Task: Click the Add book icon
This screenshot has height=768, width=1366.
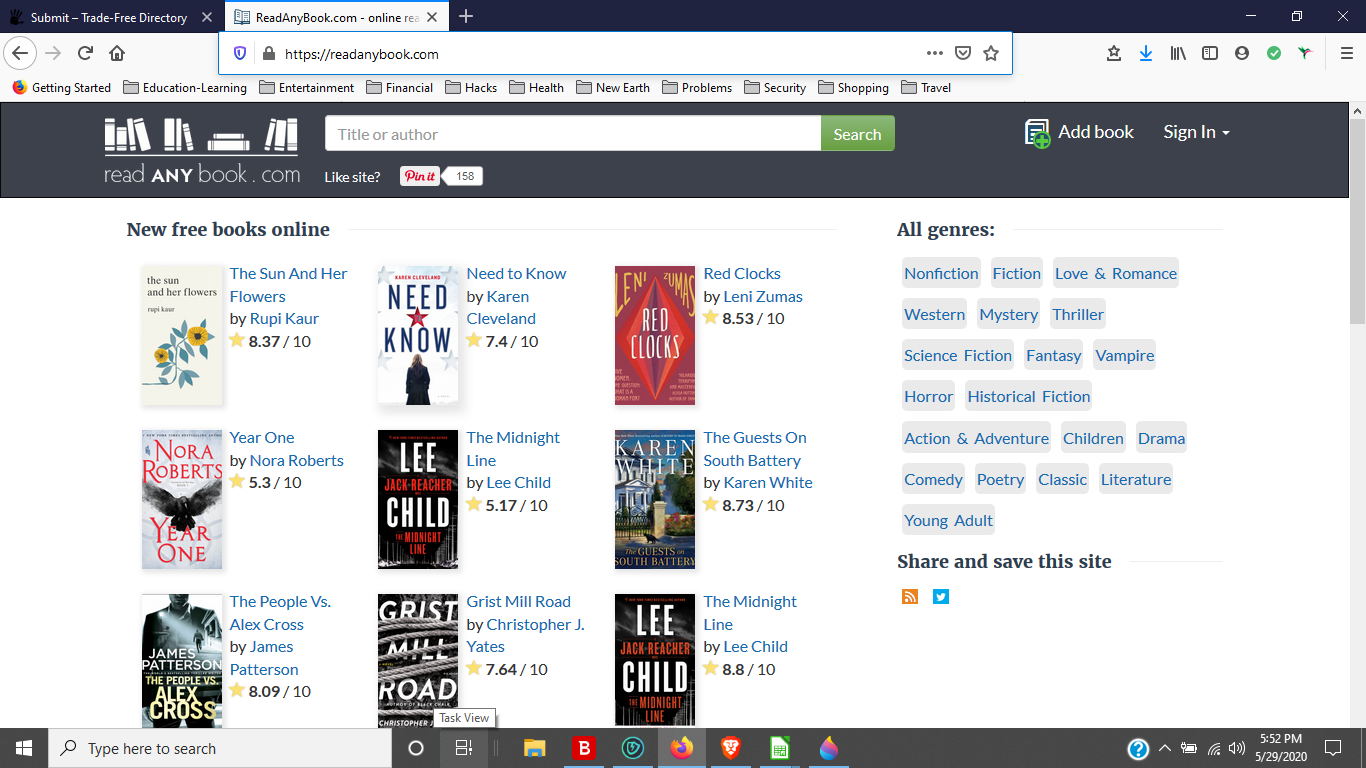Action: point(1038,133)
